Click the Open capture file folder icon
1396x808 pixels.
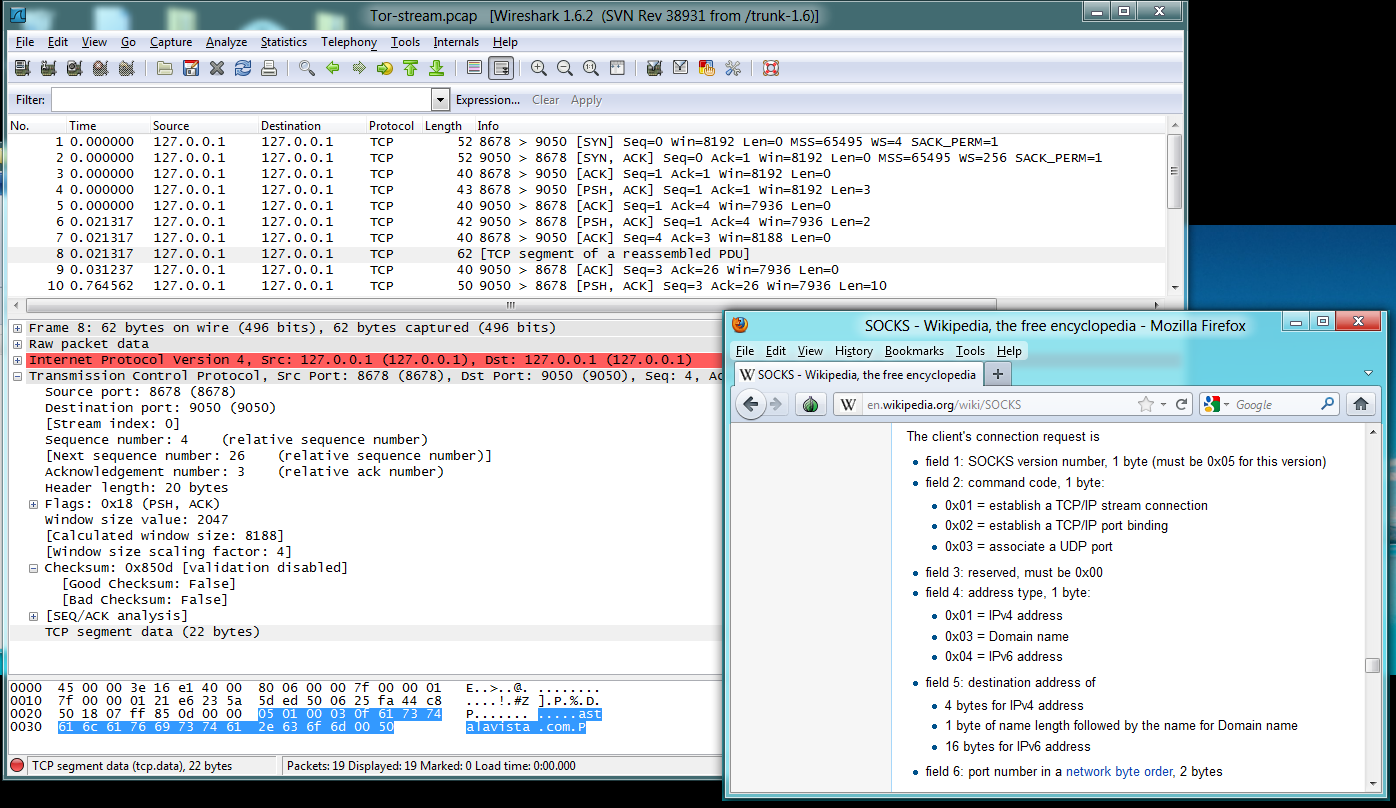(164, 69)
